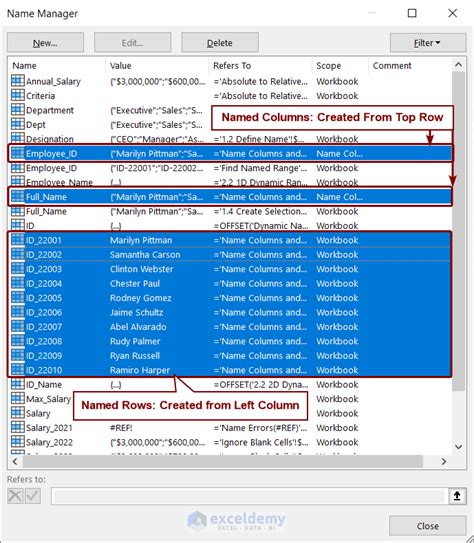Select the Salary_2022 row icon
Screen dimensions: 474x543
[x=18, y=442]
